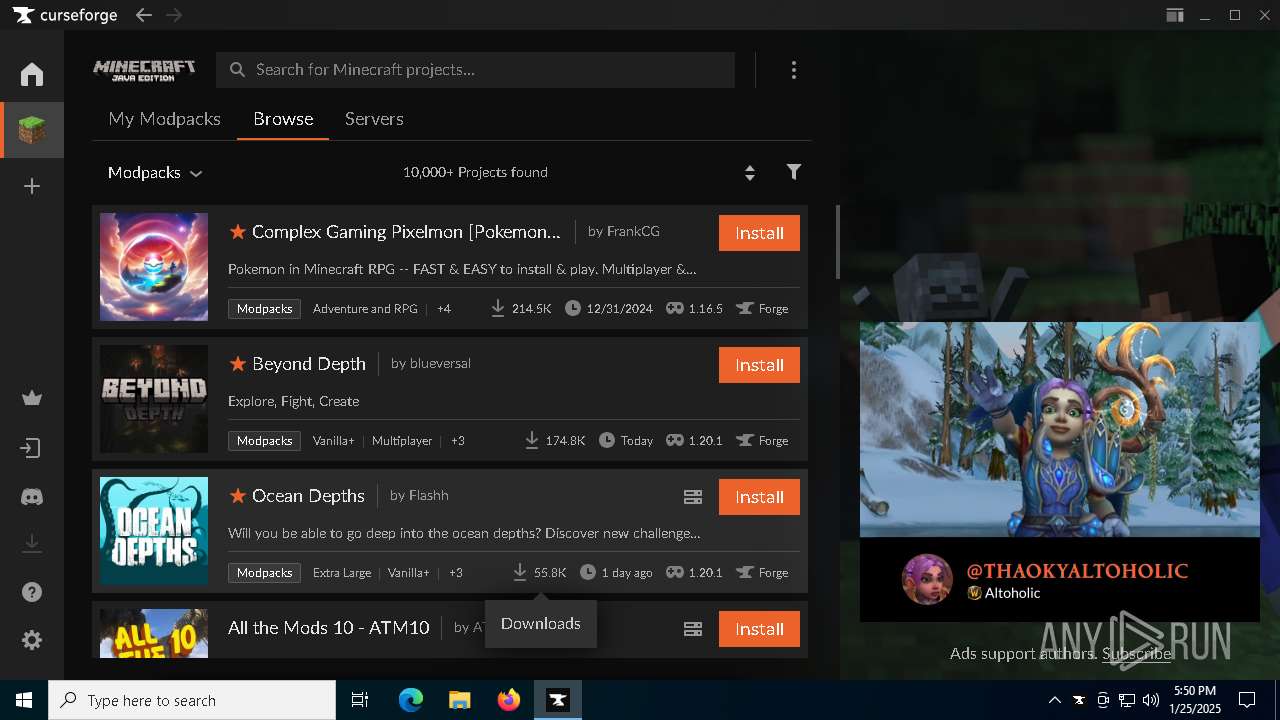Click the Modpacks tag on Beyond Depth card
Viewport: 1280px width, 720px height.
click(x=264, y=441)
